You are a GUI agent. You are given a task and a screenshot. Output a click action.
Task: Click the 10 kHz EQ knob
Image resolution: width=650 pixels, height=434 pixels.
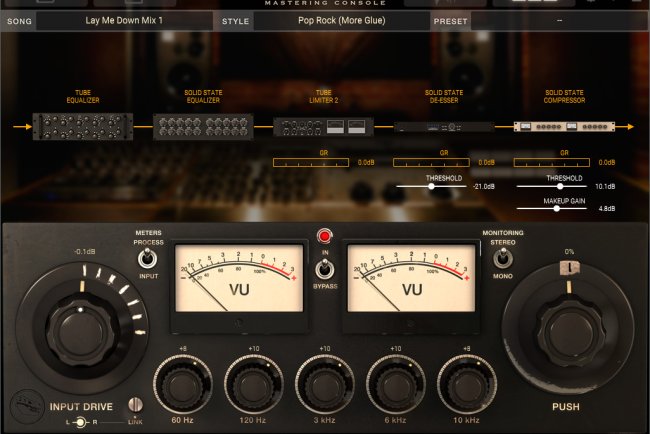(467, 385)
